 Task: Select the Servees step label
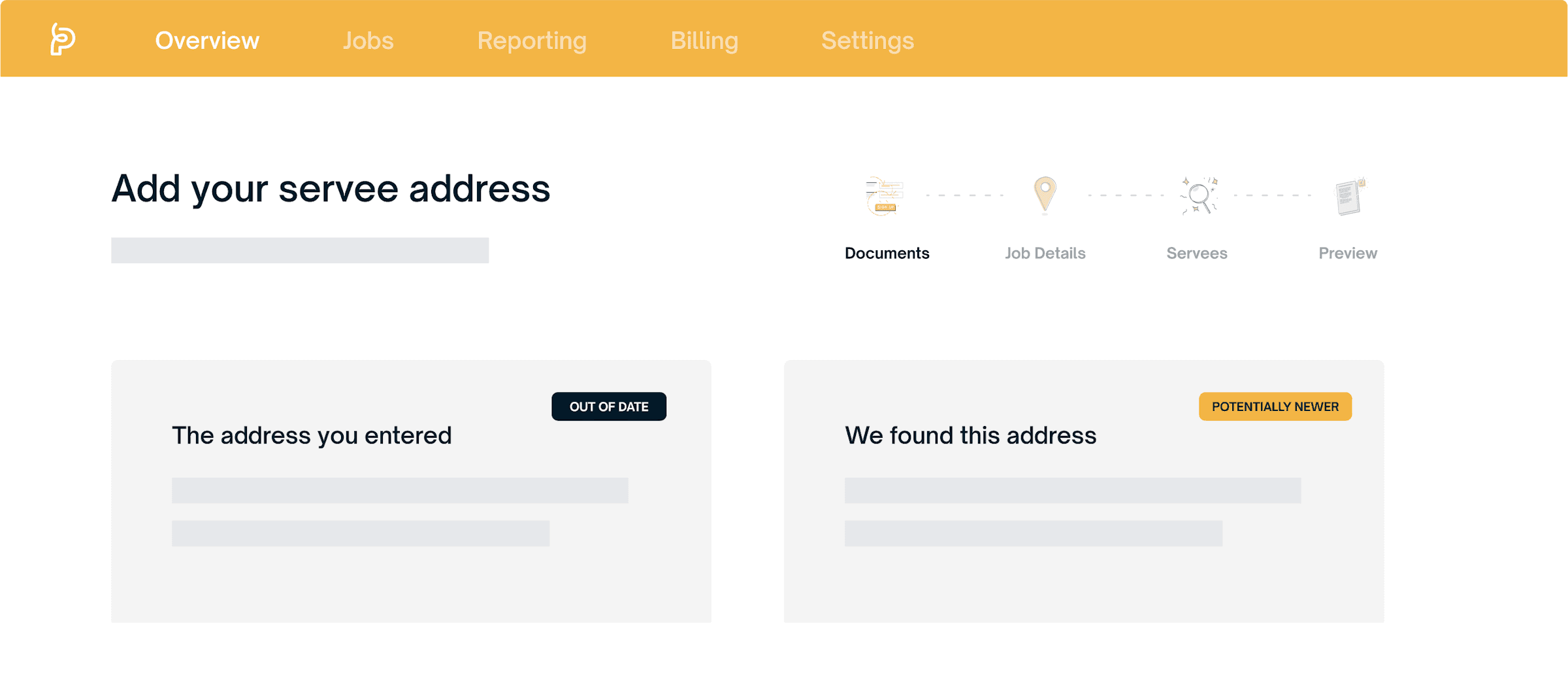coord(1196,253)
